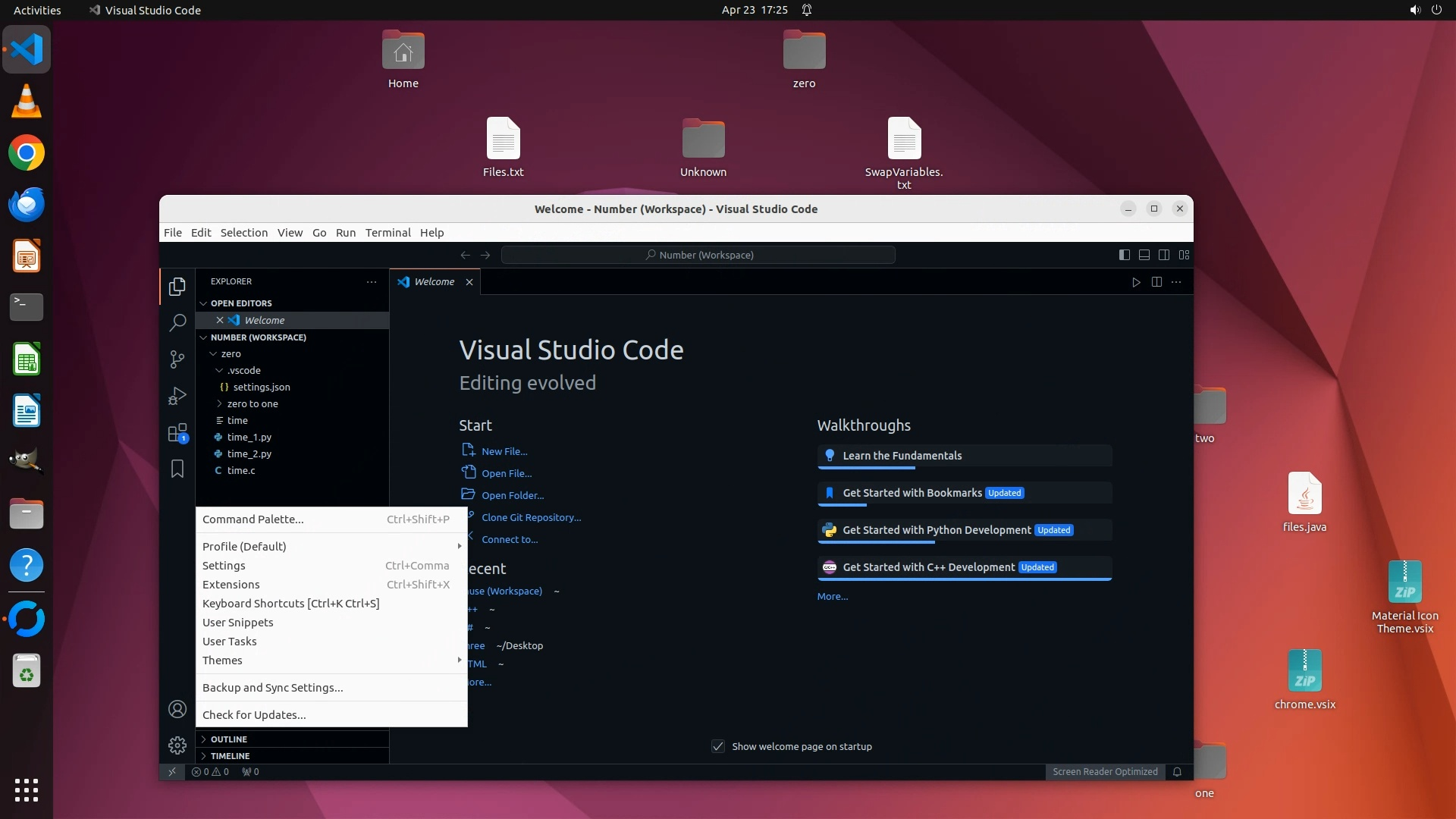Toggle the bottom panel layout button
This screenshot has height=819, width=1456.
tap(1144, 256)
